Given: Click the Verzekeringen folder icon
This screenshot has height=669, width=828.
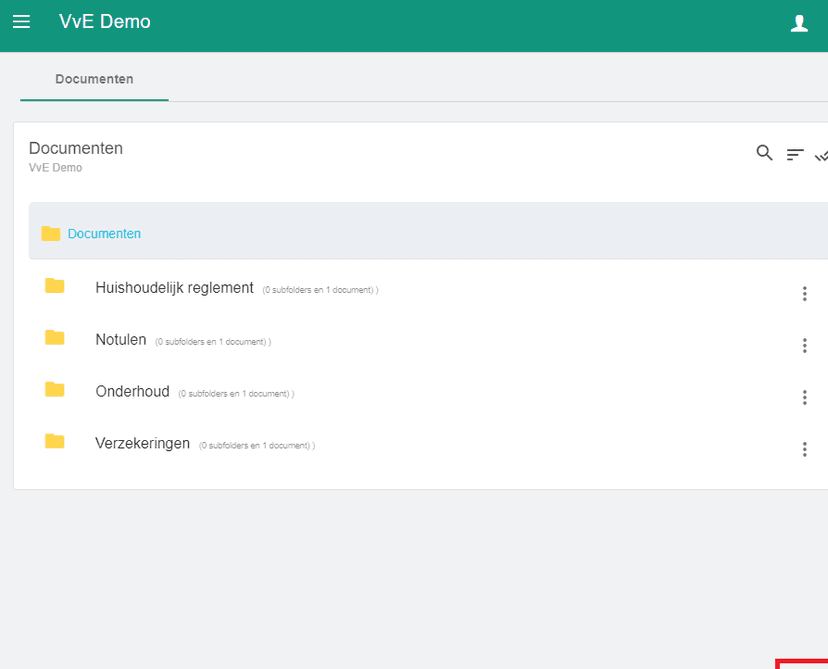Looking at the screenshot, I should [54, 442].
